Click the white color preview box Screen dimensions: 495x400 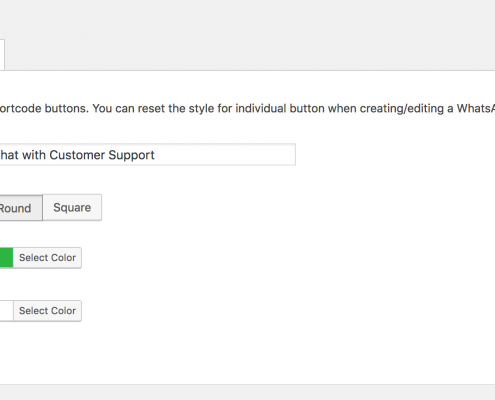point(6,311)
